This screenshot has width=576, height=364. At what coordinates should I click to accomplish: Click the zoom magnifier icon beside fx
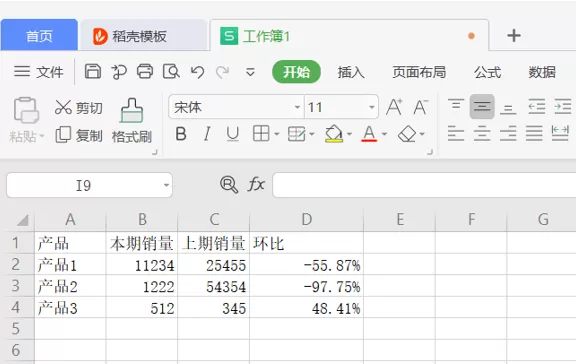[x=228, y=184]
